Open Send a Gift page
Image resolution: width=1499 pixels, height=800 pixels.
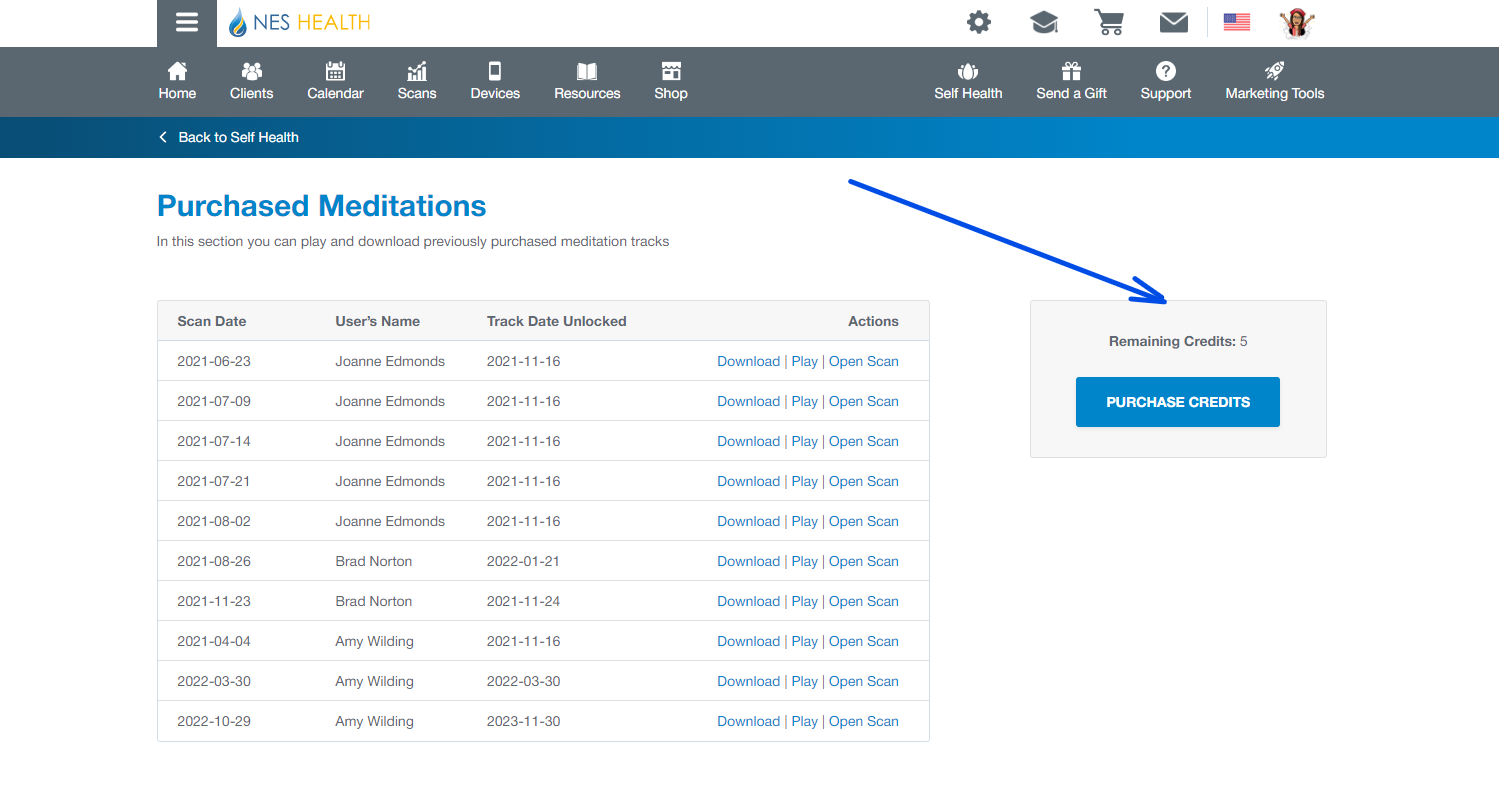[x=1071, y=81]
